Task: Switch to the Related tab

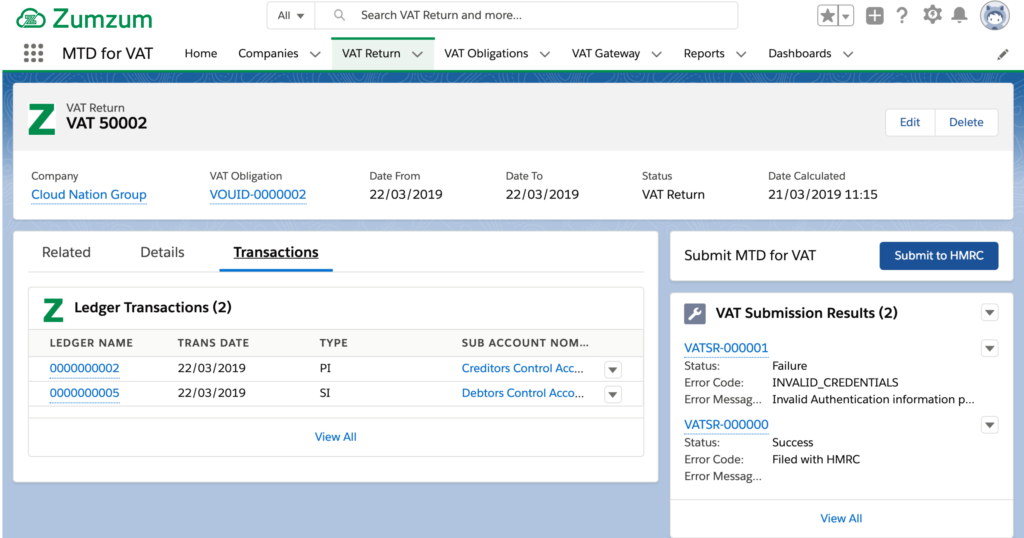Action: click(x=66, y=252)
